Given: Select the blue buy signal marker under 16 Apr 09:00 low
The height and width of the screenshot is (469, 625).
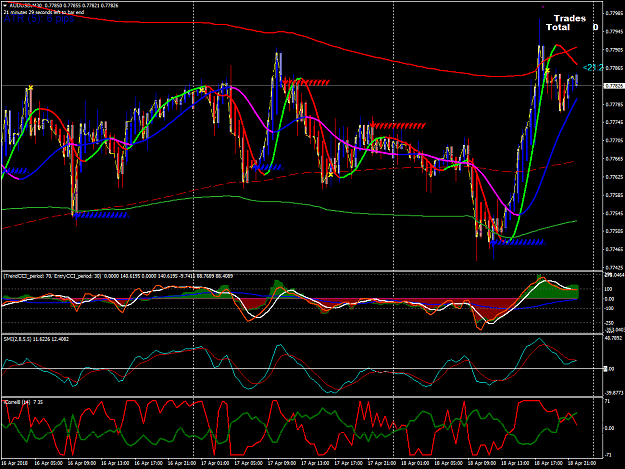Looking at the screenshot, I should coord(101,215).
